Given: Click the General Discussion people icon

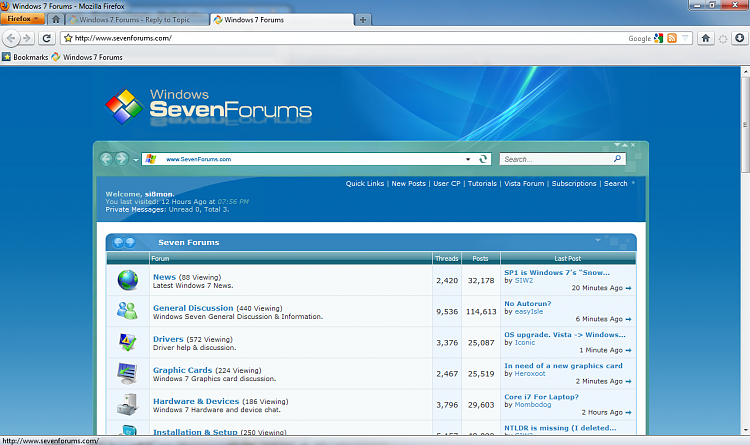Looking at the screenshot, I should coord(127,311).
